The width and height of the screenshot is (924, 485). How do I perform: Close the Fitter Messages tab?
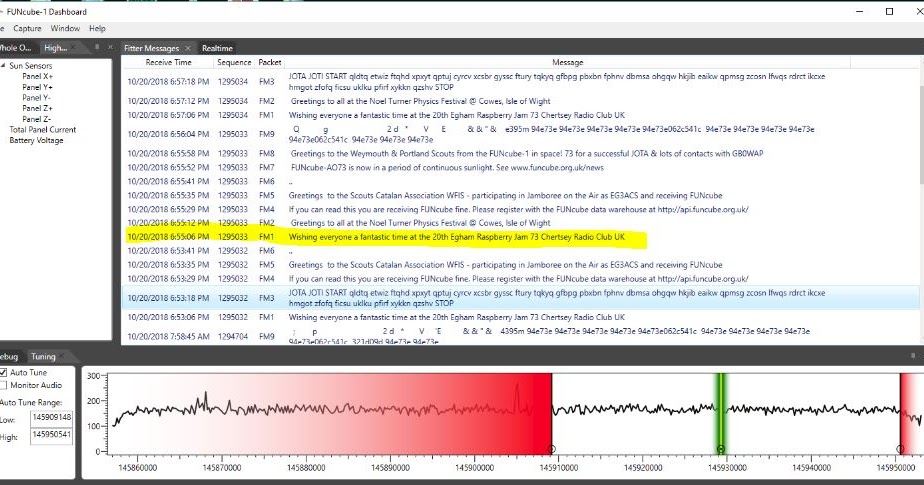click(188, 48)
